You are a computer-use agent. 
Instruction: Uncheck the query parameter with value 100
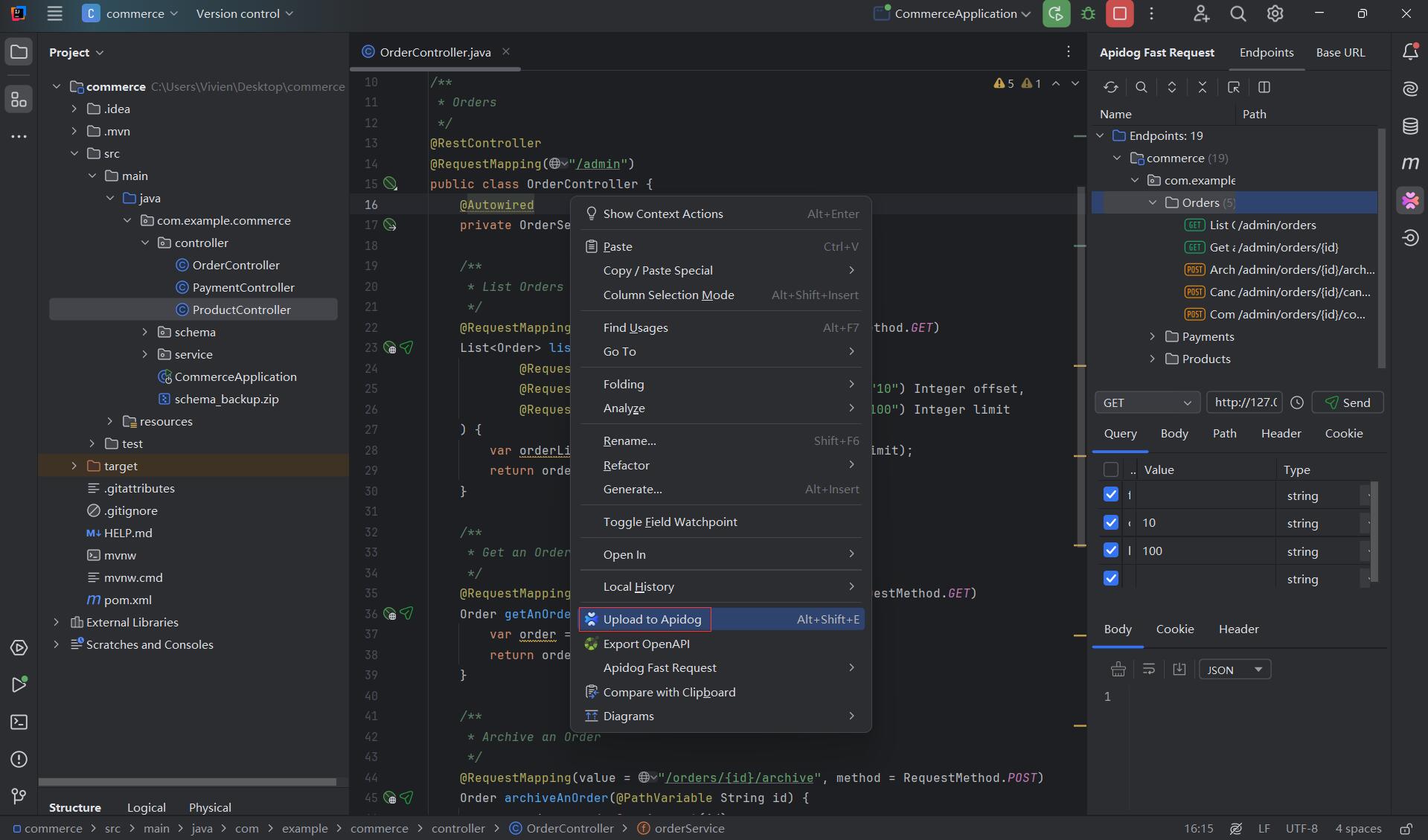pyautogui.click(x=1111, y=551)
